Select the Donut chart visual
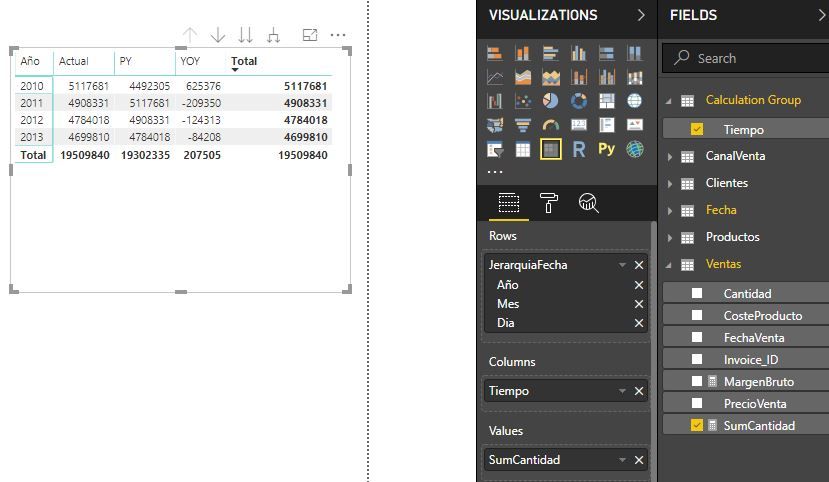 coord(578,100)
